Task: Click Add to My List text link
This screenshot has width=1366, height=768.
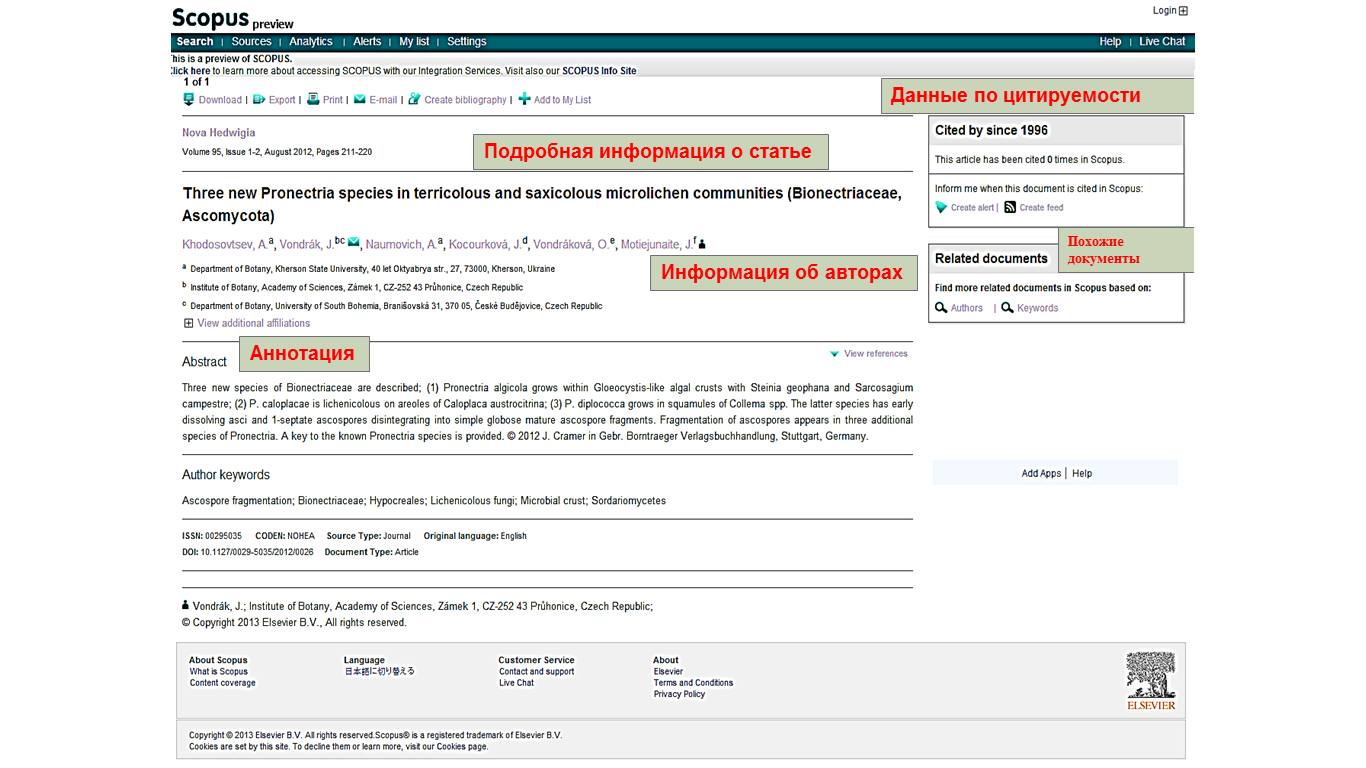Action: pos(562,100)
